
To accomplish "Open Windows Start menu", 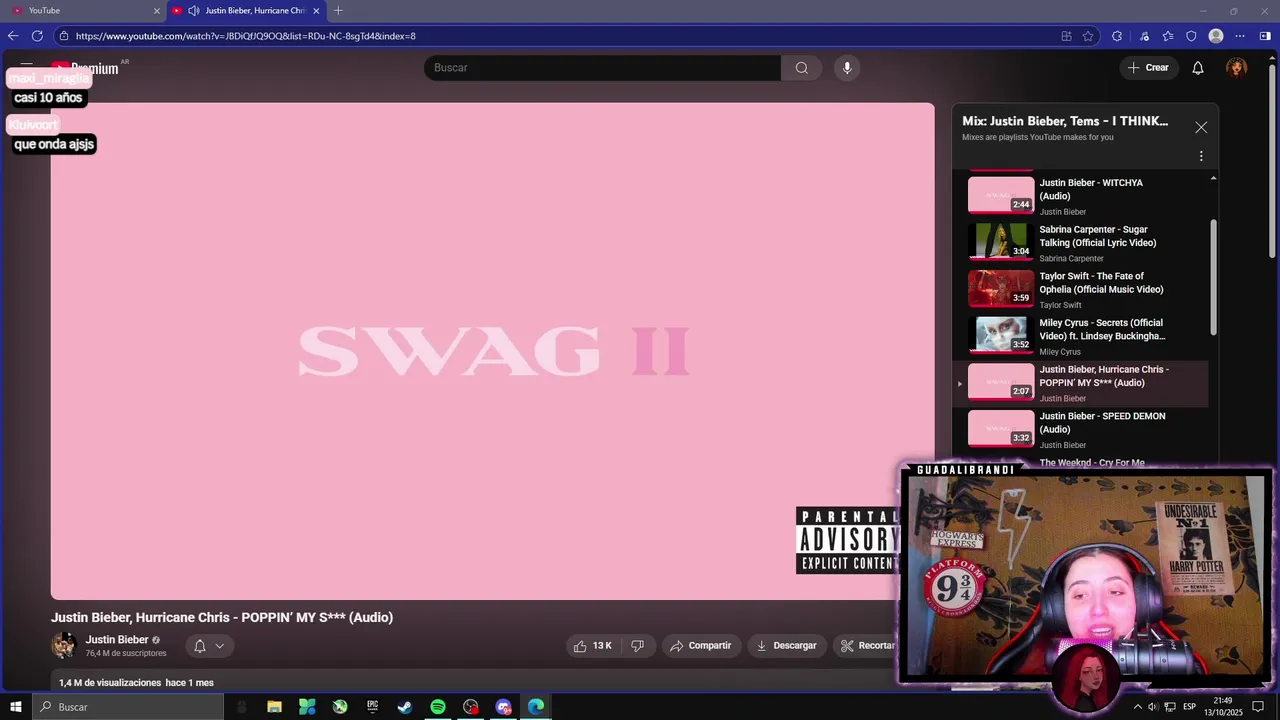I will [x=15, y=707].
